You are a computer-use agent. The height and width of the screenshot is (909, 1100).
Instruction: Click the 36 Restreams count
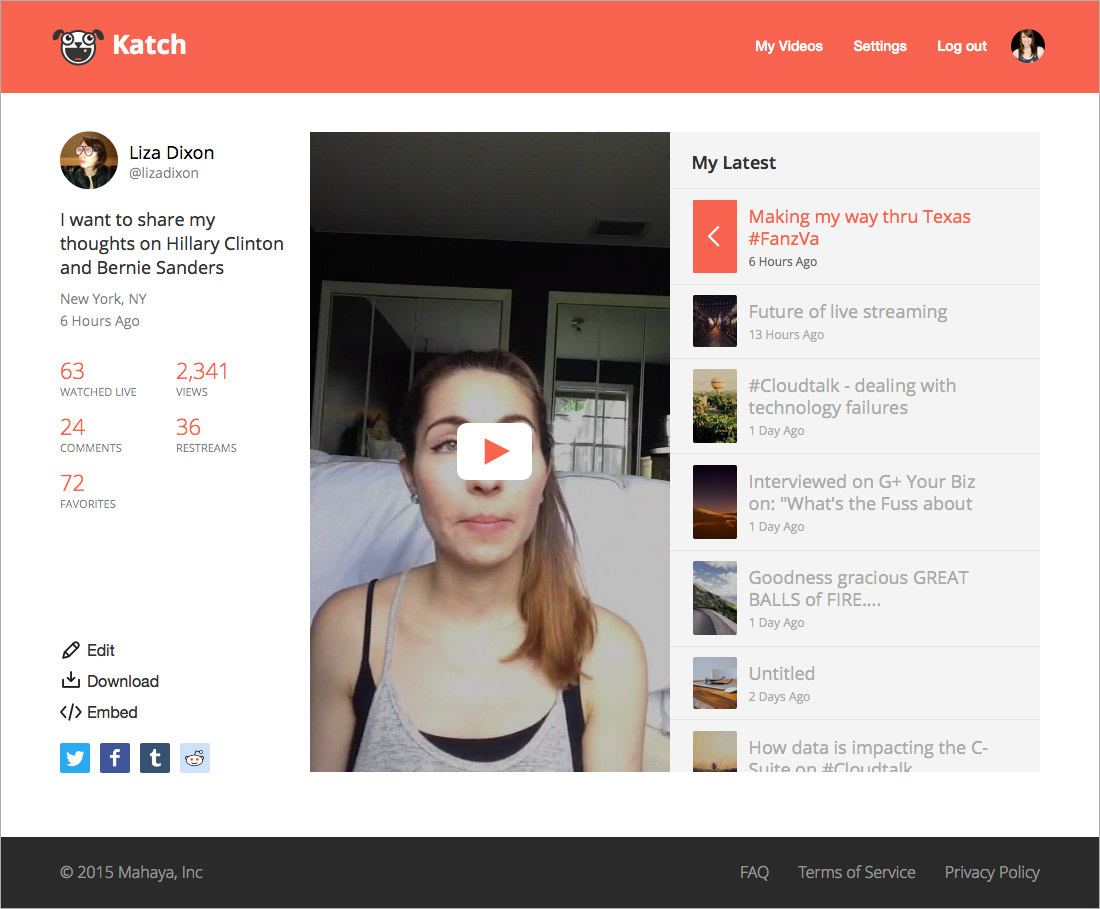188,427
